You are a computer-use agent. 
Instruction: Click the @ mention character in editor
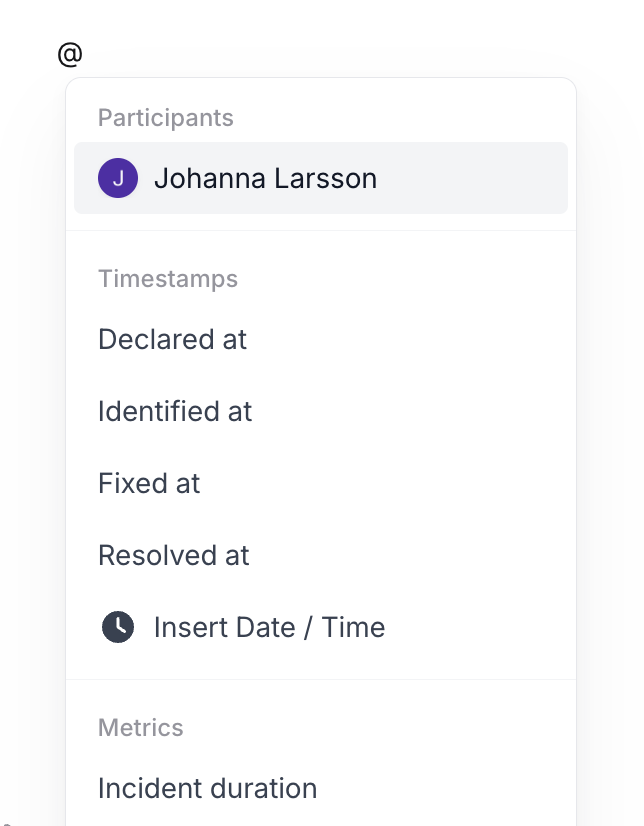pyautogui.click(x=70, y=54)
